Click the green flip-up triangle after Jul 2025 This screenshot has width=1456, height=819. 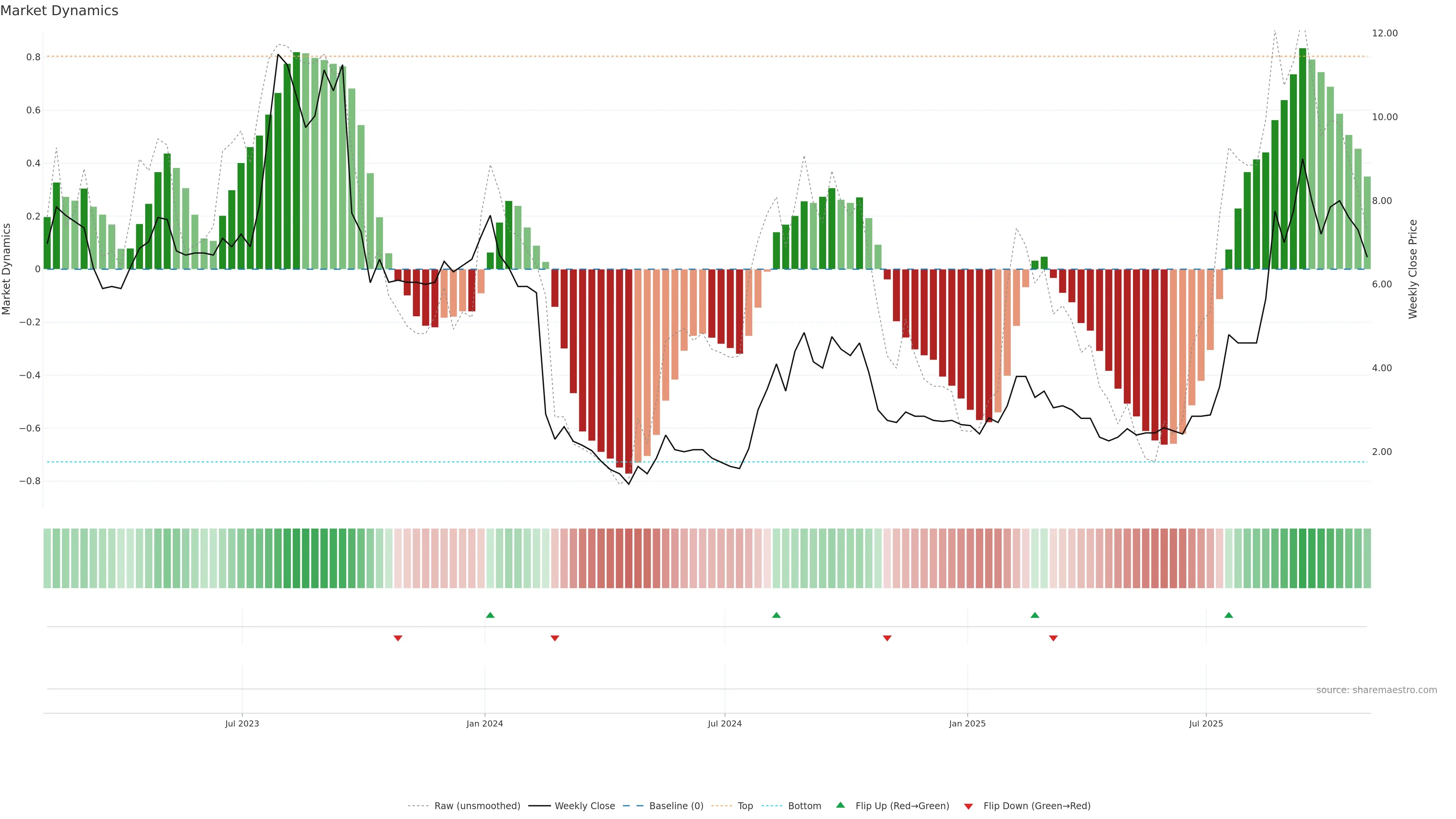point(1228,615)
